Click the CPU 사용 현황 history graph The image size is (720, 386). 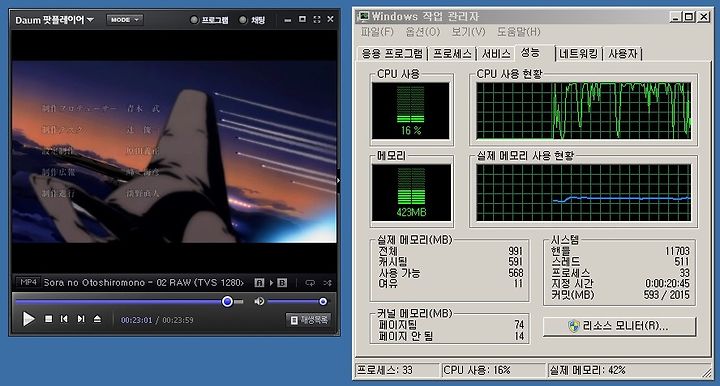pyautogui.click(x=583, y=111)
